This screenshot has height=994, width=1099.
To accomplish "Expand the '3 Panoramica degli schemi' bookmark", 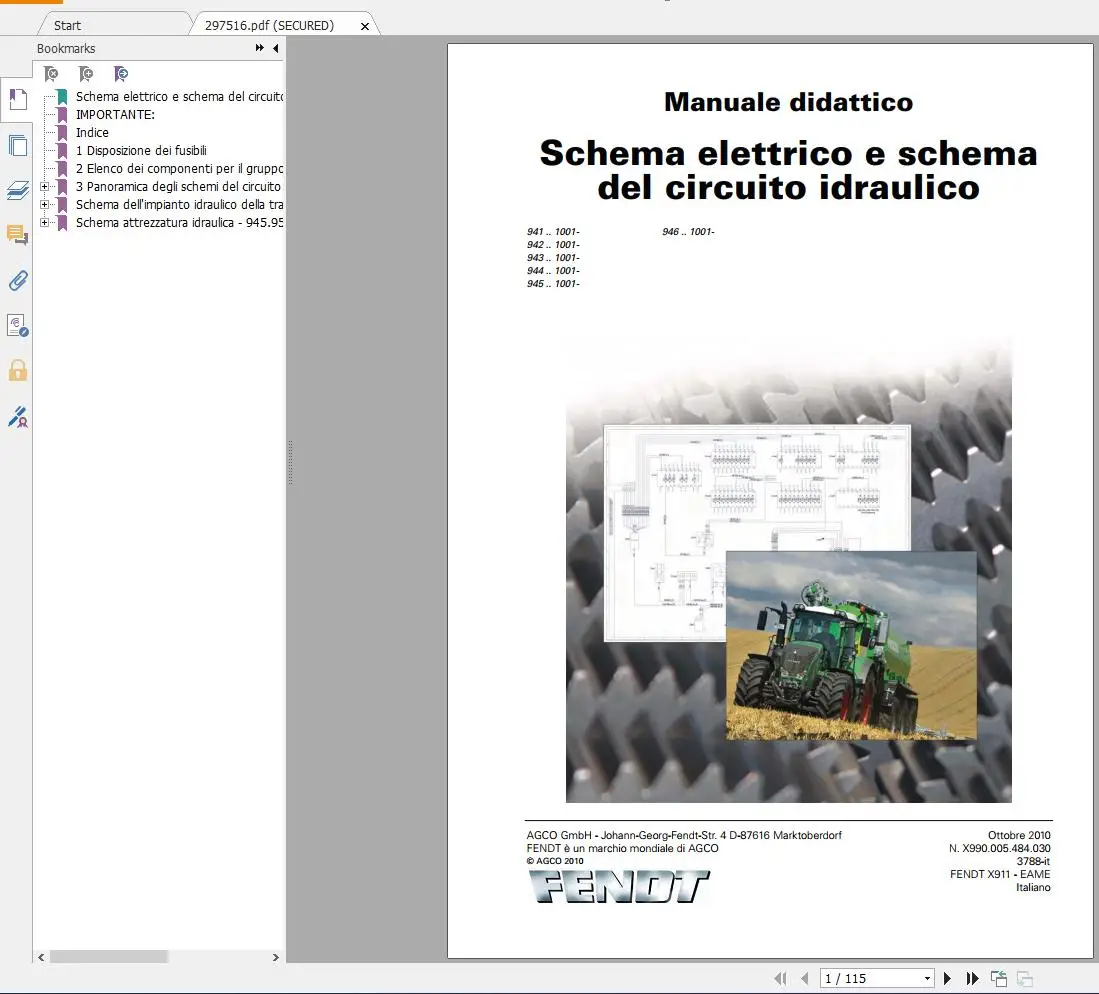I will coord(44,186).
